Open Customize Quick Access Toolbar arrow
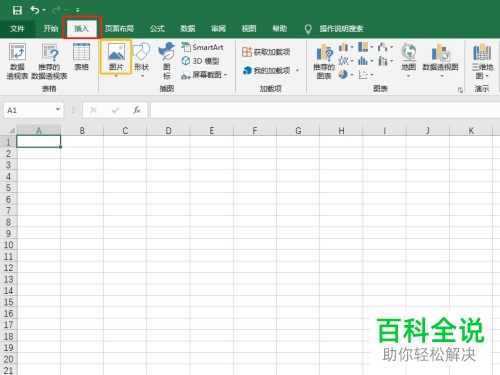500x375 pixels. click(x=78, y=10)
